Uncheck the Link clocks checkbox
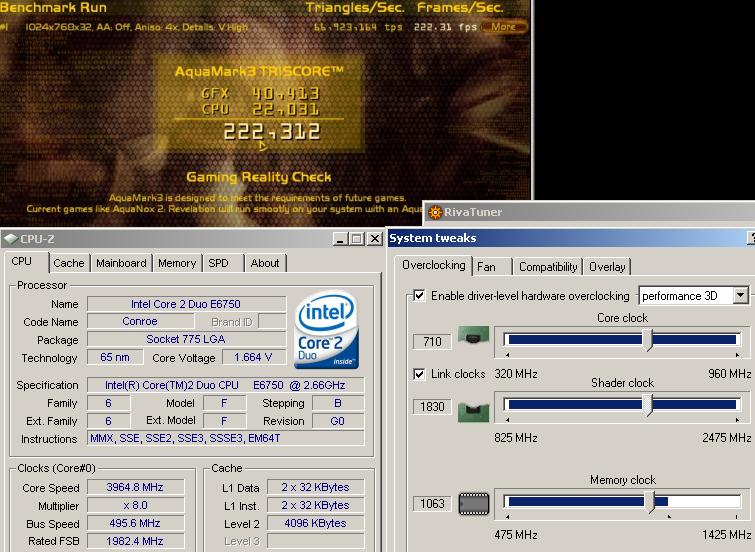Screen dimensions: 755x552 click(419, 374)
